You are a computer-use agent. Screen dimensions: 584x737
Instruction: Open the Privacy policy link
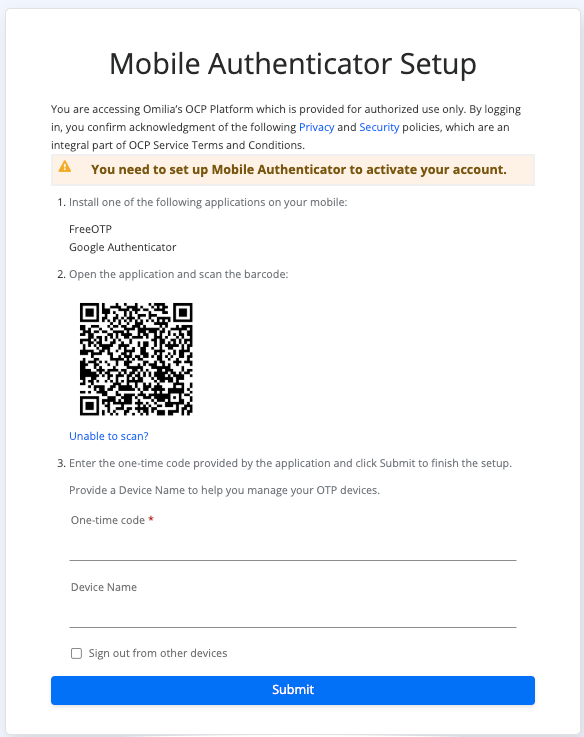point(316,127)
